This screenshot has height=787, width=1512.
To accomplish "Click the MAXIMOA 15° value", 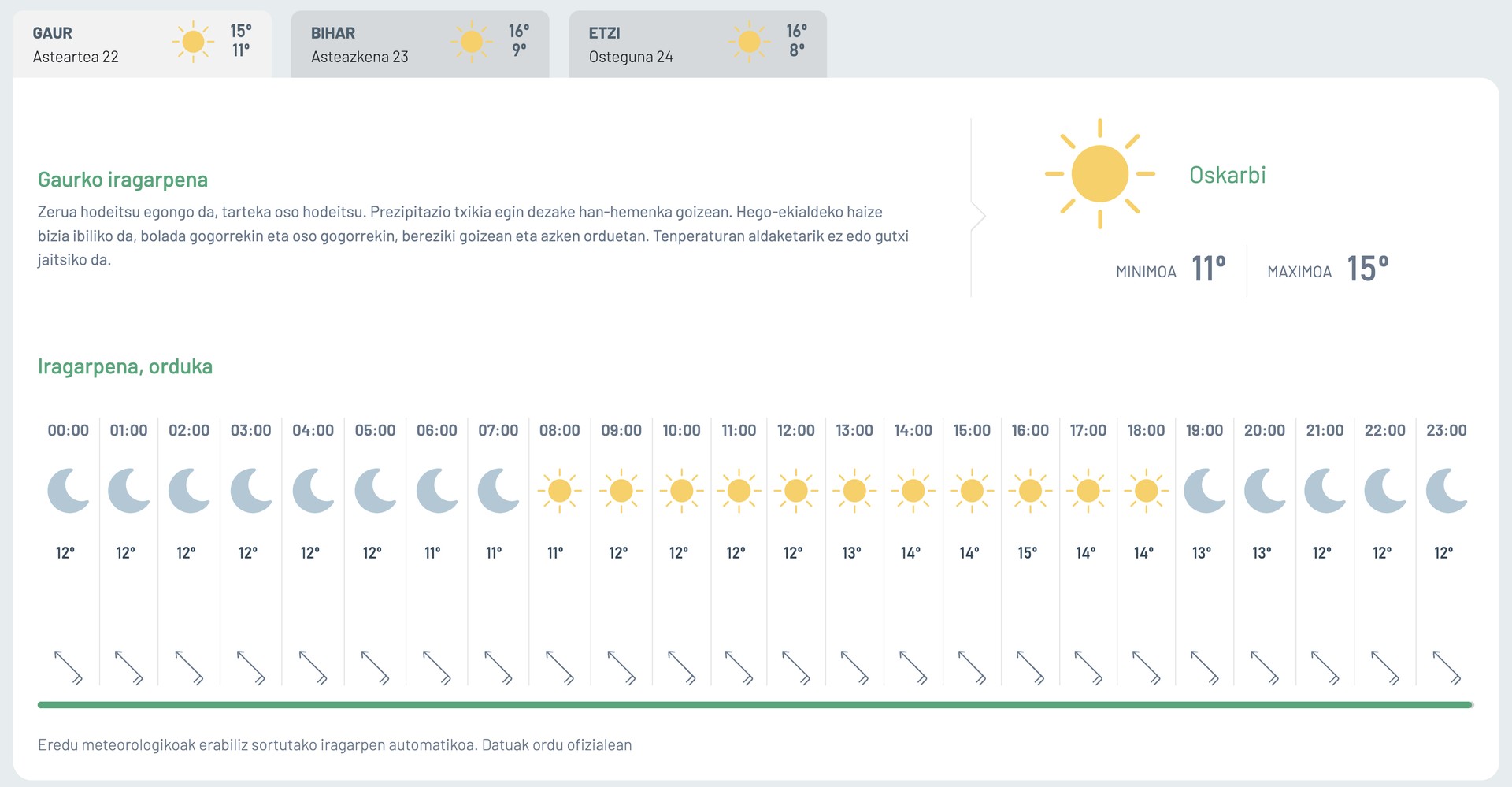I will click(1368, 269).
